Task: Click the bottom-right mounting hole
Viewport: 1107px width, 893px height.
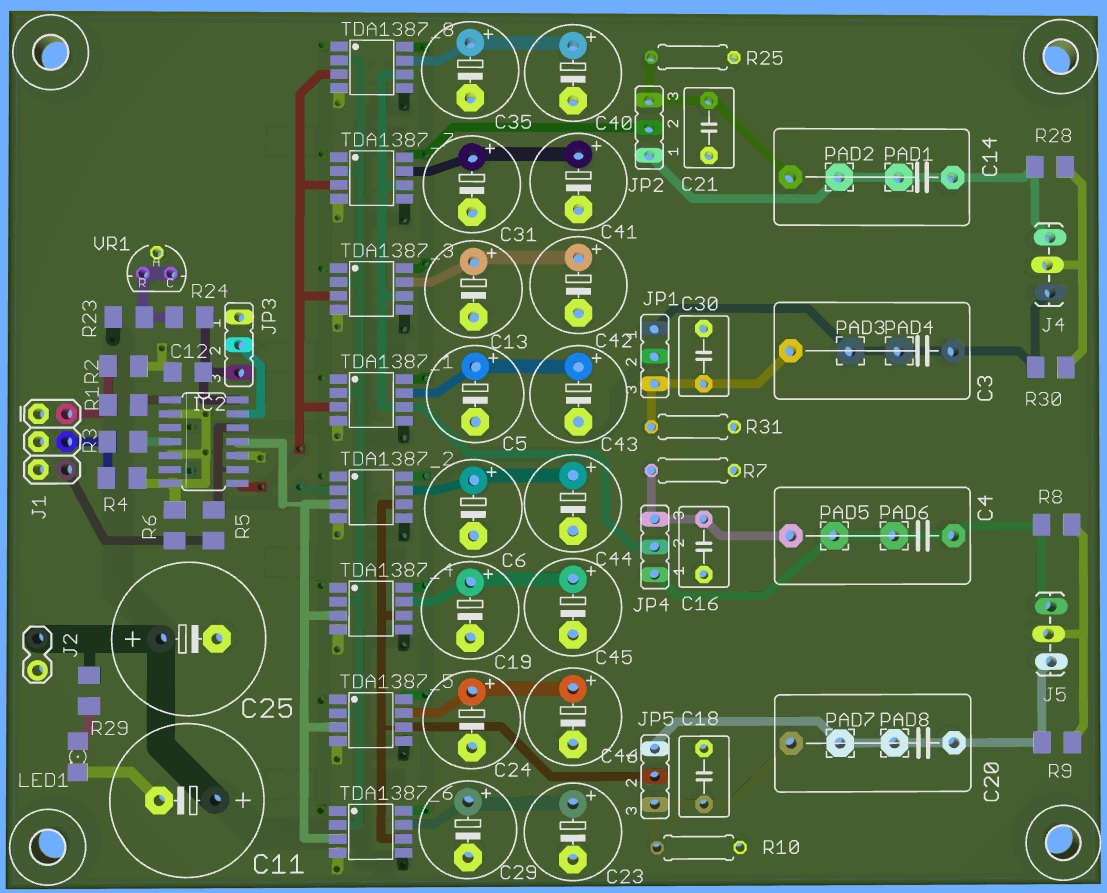Action: point(1063,841)
